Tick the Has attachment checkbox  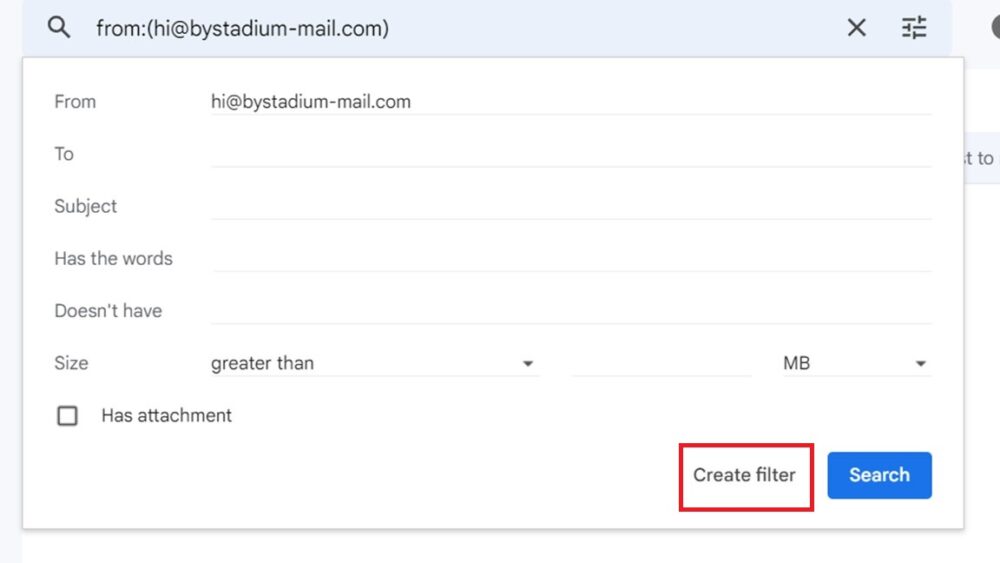click(x=67, y=416)
